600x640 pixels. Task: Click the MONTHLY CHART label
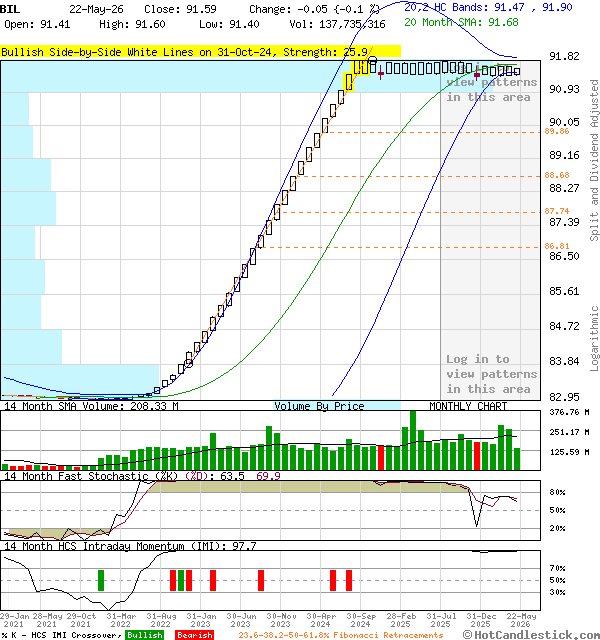468,406
